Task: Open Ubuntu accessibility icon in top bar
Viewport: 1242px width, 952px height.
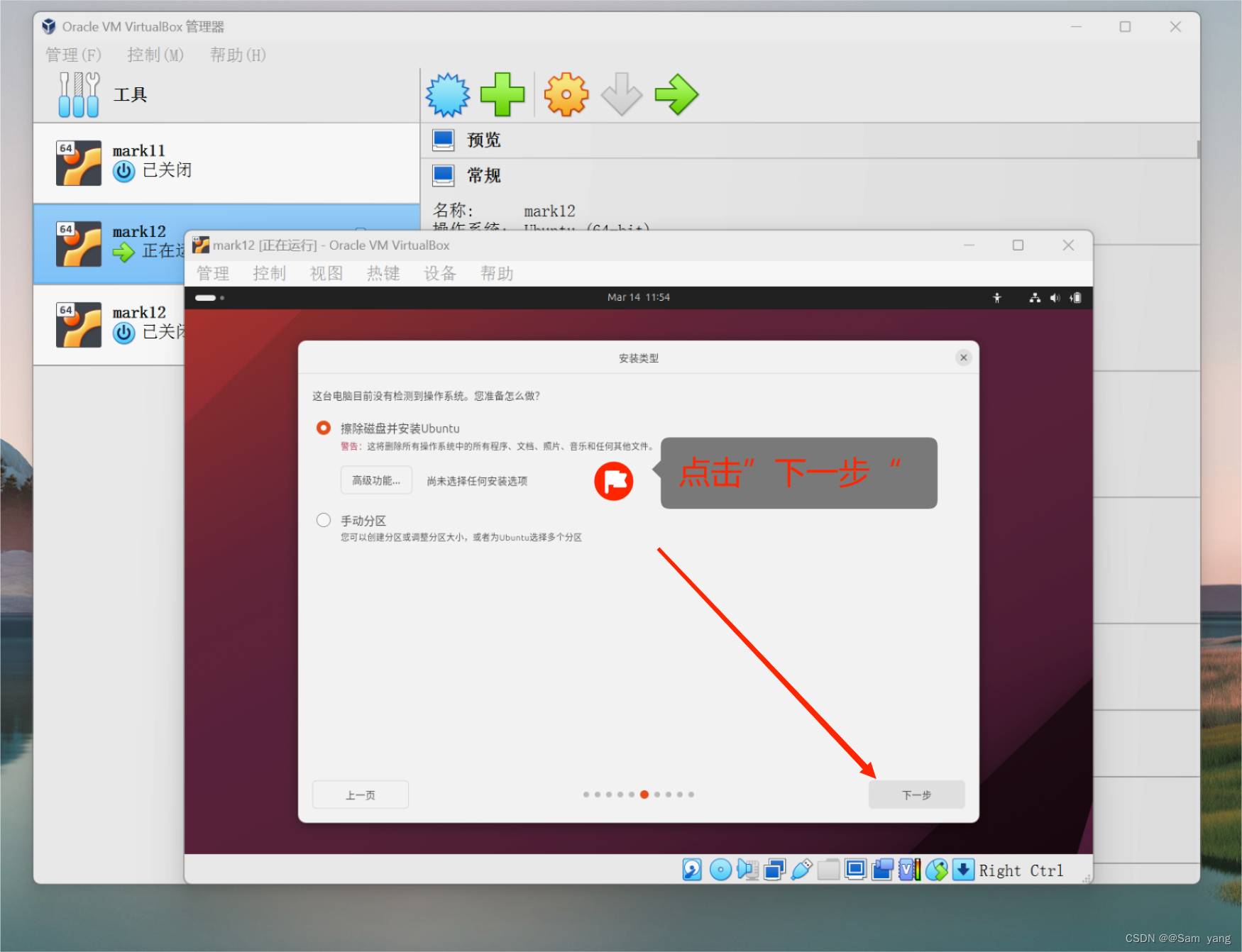Action: (997, 298)
